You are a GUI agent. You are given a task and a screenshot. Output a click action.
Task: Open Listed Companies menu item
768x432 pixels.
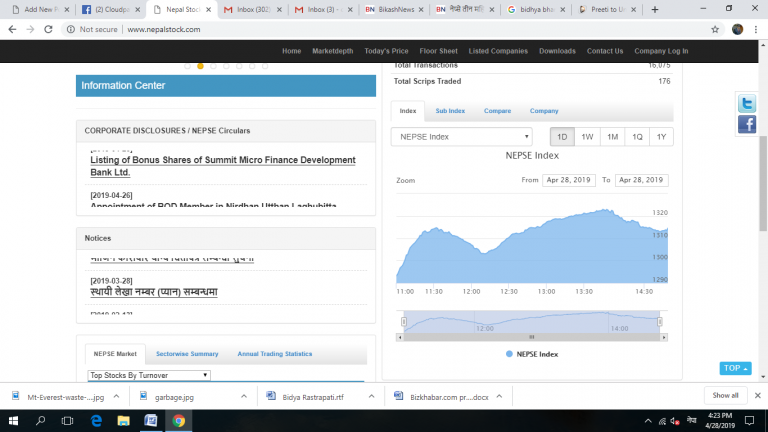point(498,51)
